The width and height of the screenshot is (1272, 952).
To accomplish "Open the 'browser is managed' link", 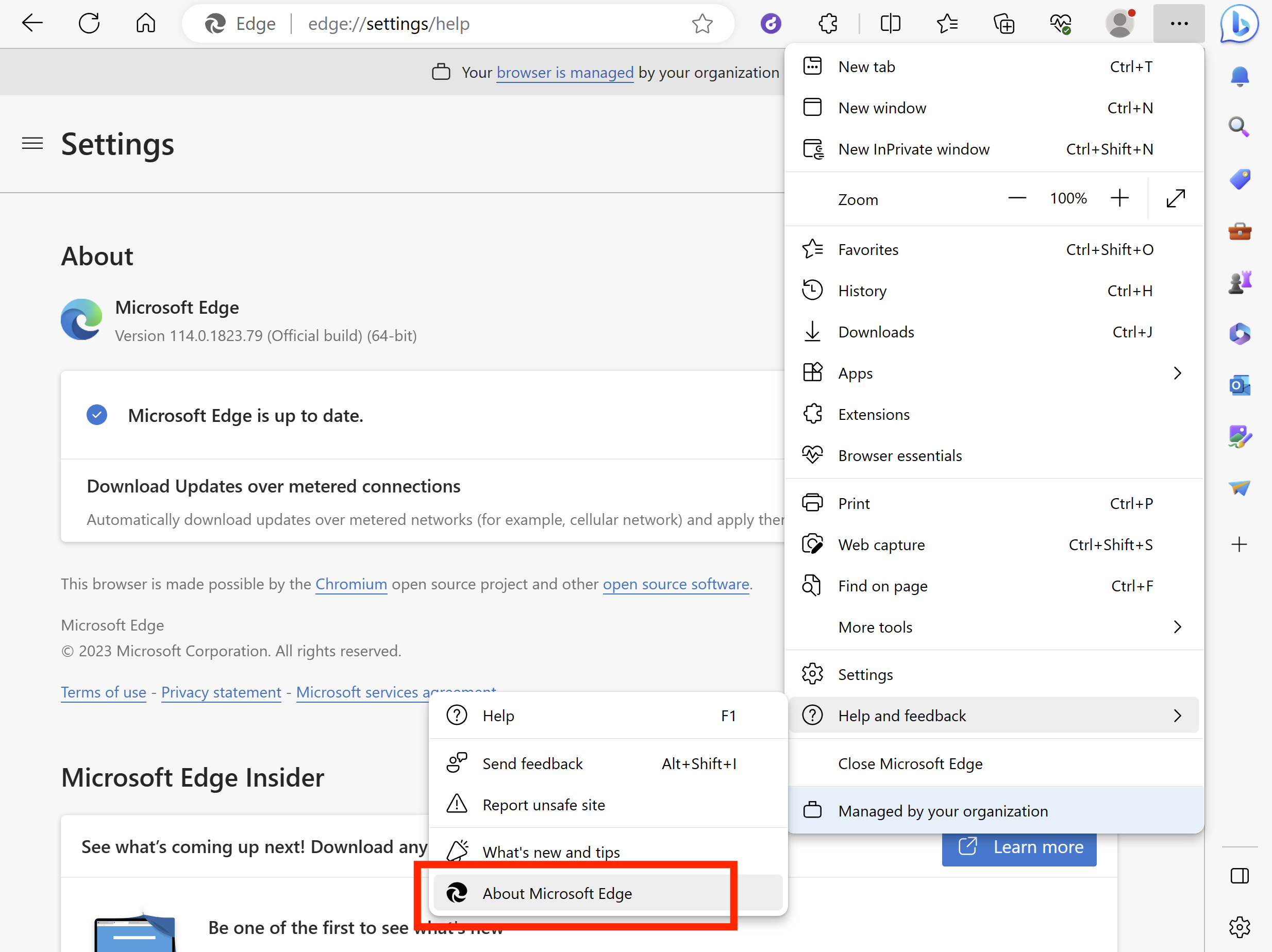I will click(565, 73).
